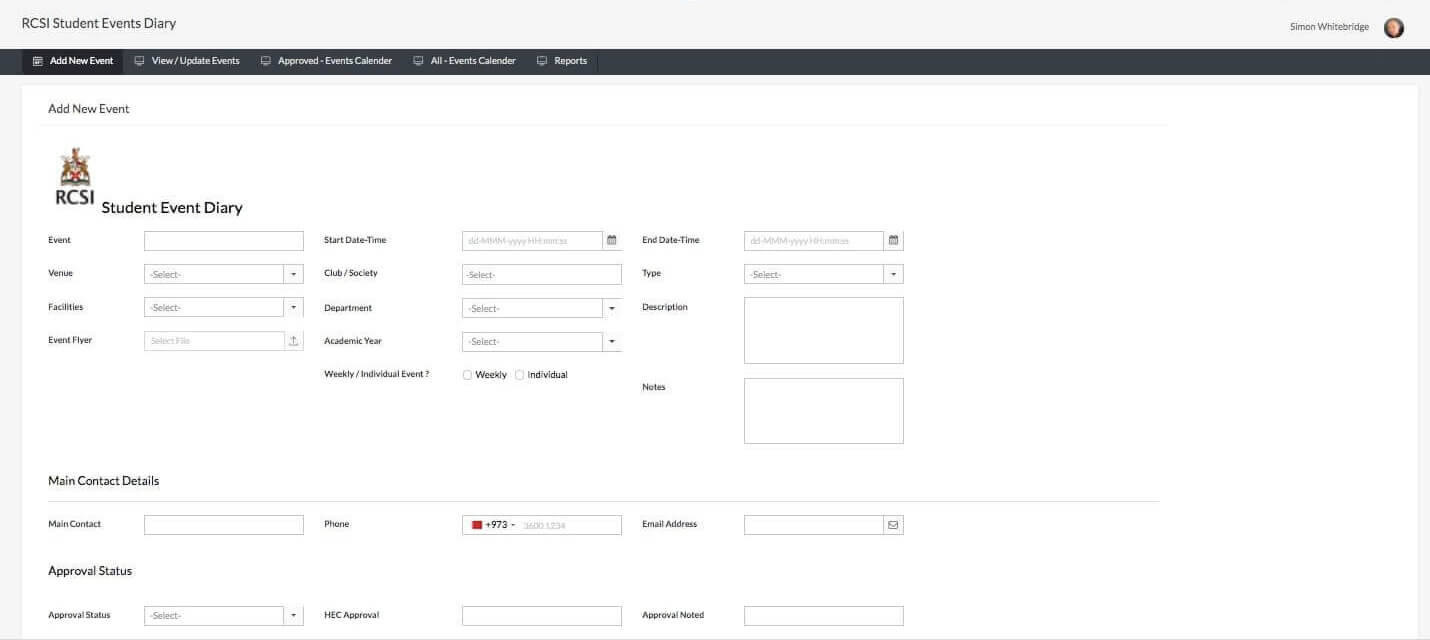
Task: Click the envelope icon in Email Address field
Action: click(x=893, y=525)
